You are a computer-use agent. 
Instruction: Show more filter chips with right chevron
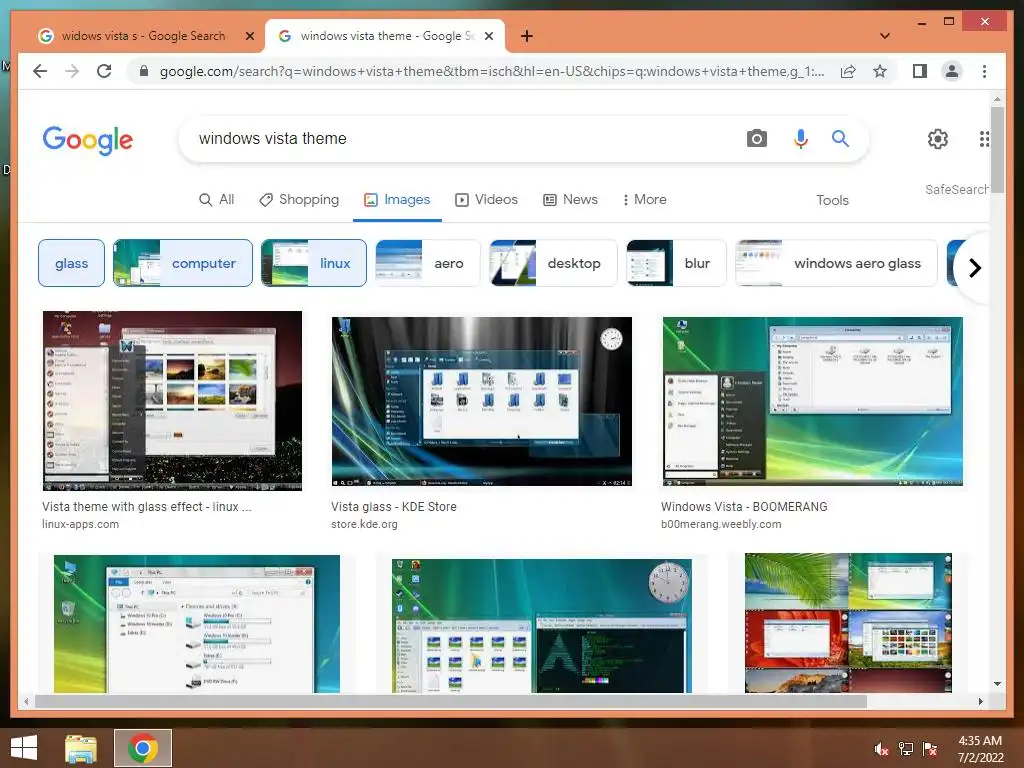tap(974, 267)
